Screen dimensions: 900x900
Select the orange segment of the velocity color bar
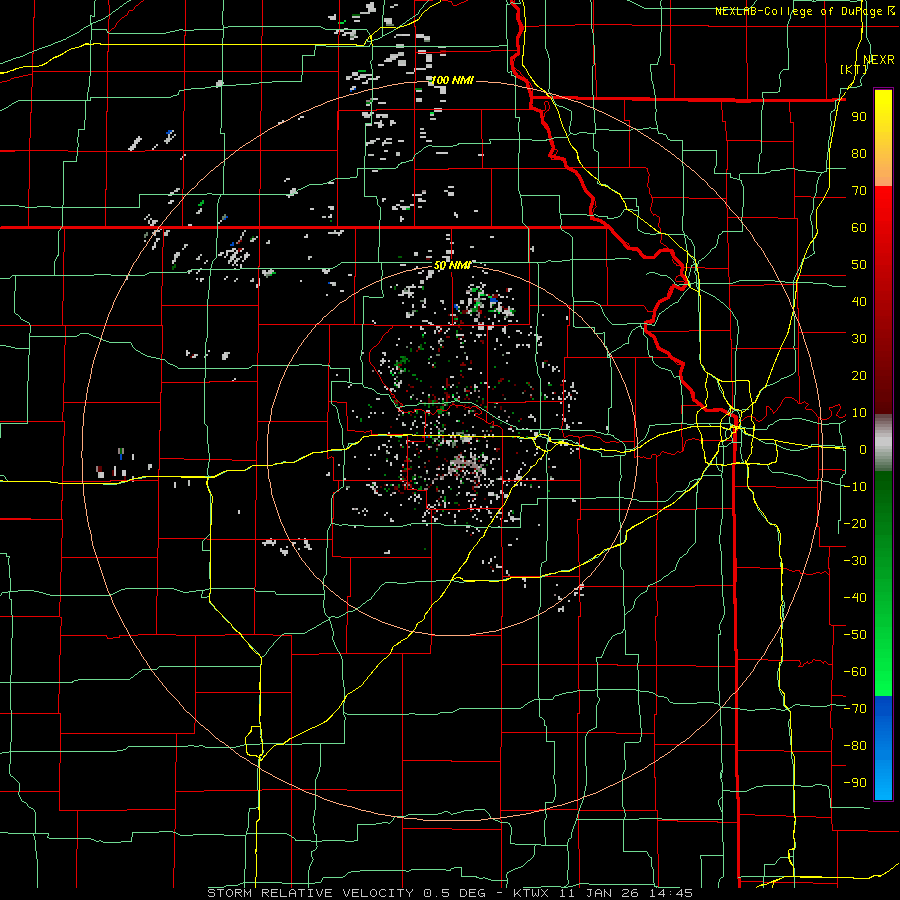tap(883, 171)
